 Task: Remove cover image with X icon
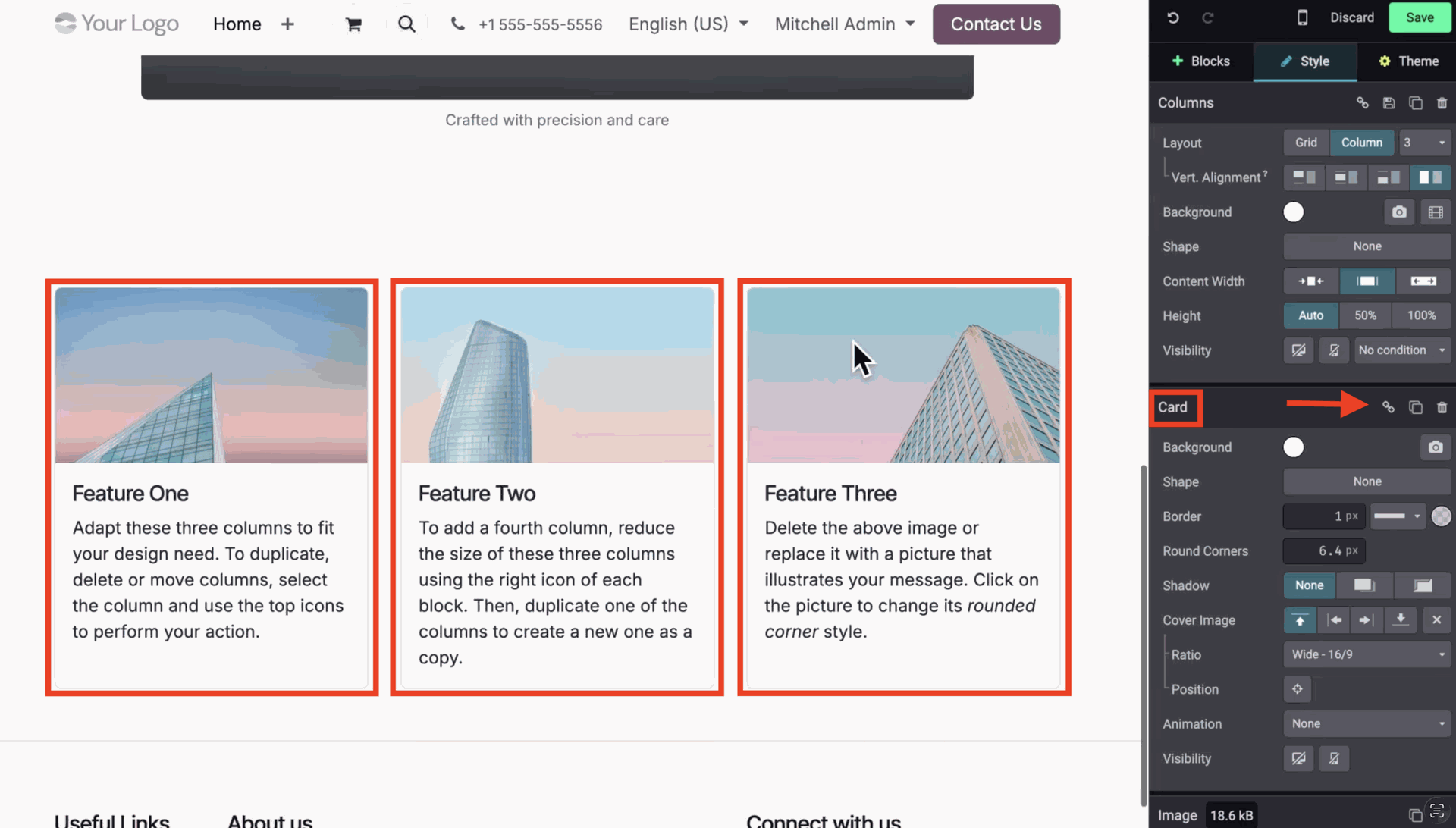pos(1436,620)
